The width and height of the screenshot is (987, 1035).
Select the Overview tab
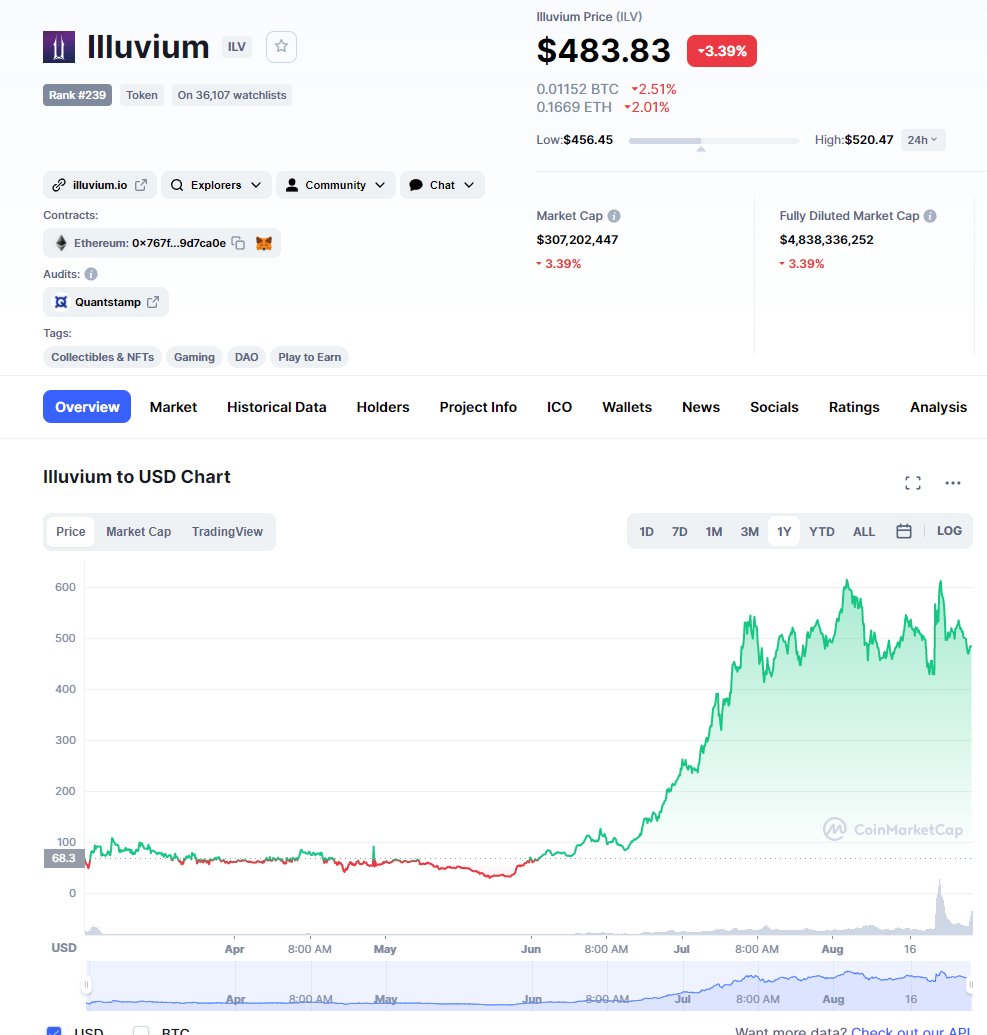pos(87,407)
